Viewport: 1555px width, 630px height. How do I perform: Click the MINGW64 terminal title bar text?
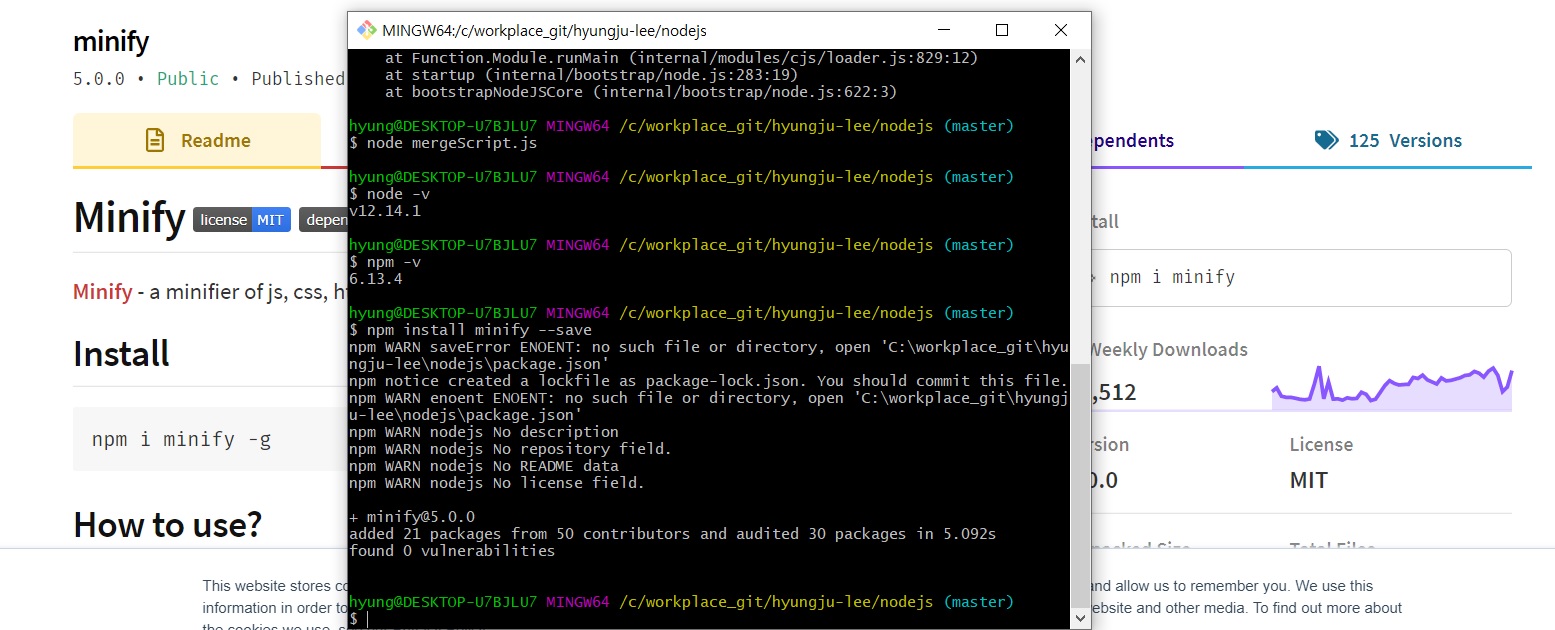(x=544, y=31)
